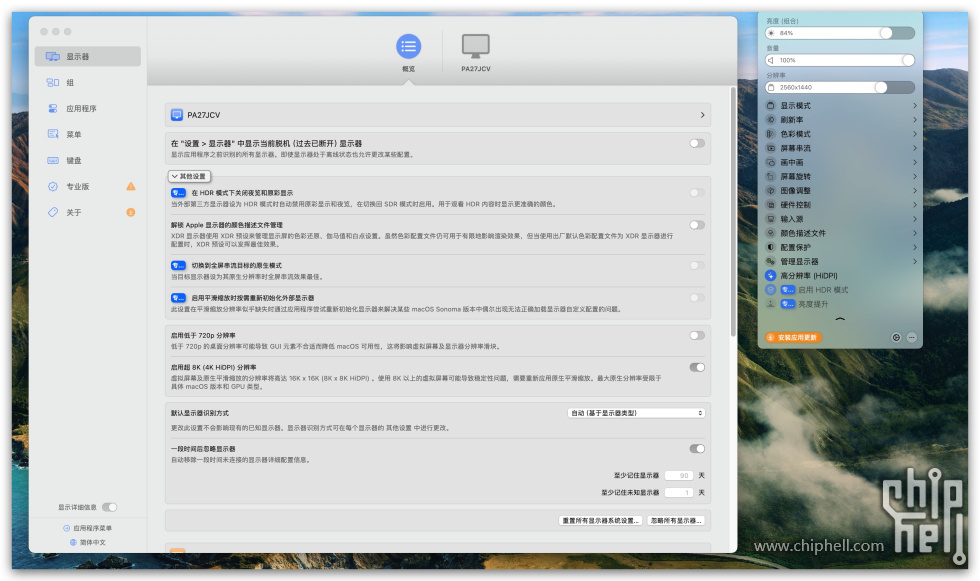Switch to the 概览 overview tab
Viewport: 980px width, 581px height.
[x=409, y=53]
